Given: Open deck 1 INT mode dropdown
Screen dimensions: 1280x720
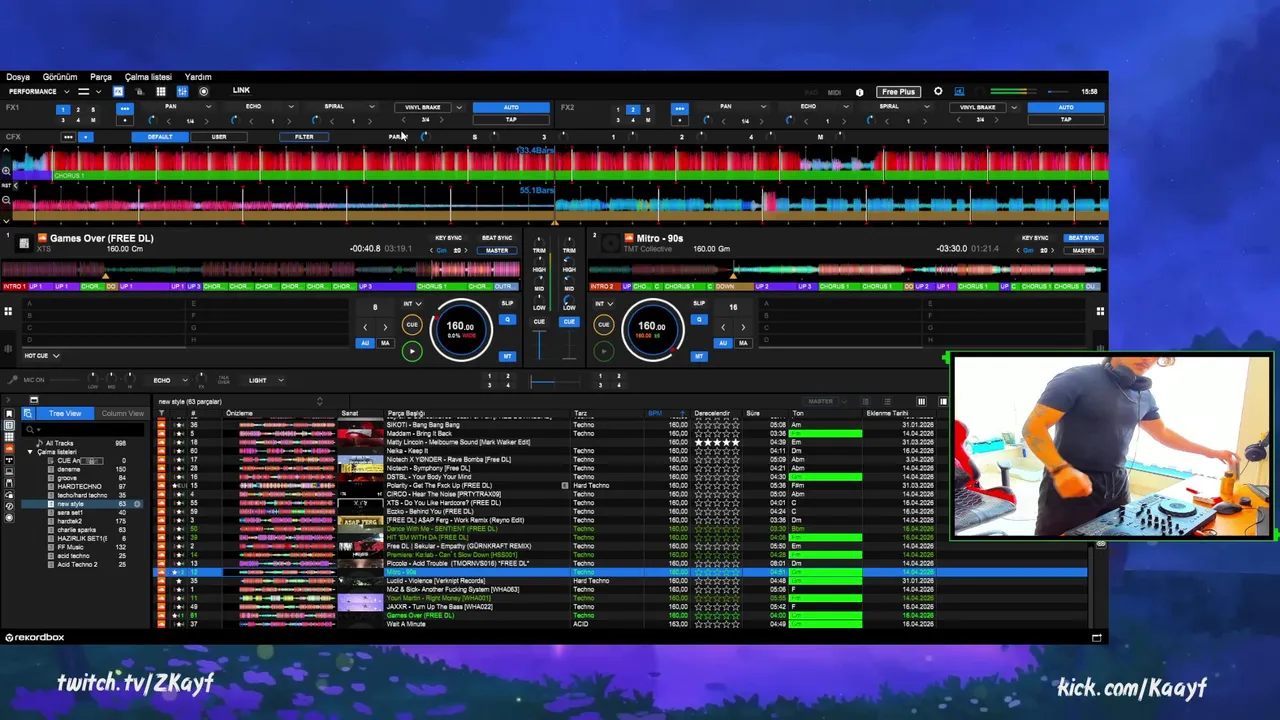Looking at the screenshot, I should pos(412,303).
